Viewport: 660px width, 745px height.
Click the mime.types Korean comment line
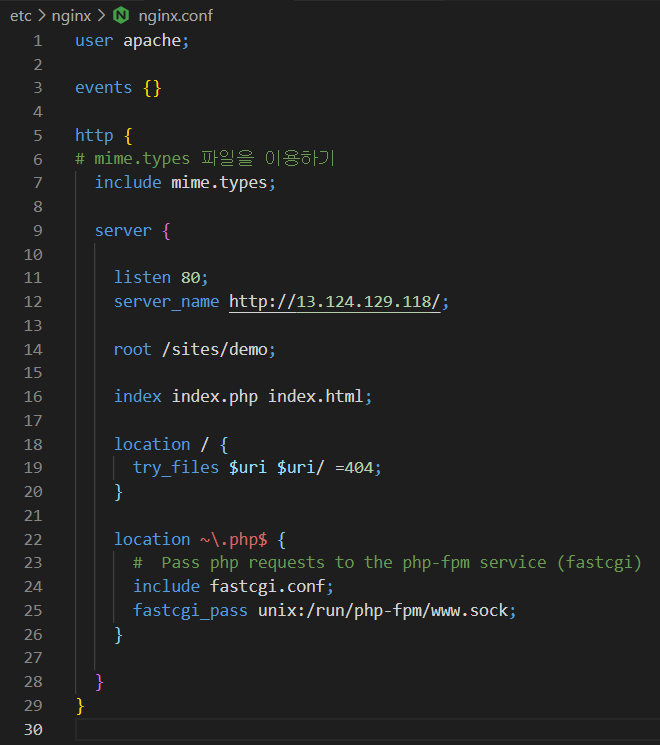click(x=205, y=159)
